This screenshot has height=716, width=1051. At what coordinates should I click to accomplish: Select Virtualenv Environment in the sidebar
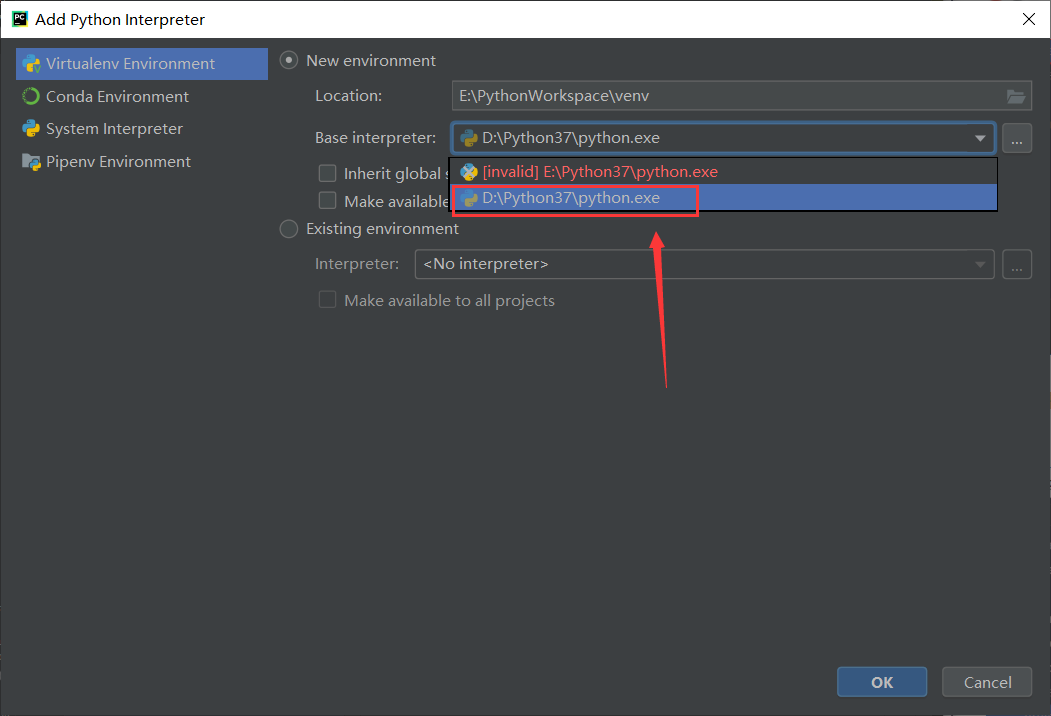pyautogui.click(x=141, y=64)
